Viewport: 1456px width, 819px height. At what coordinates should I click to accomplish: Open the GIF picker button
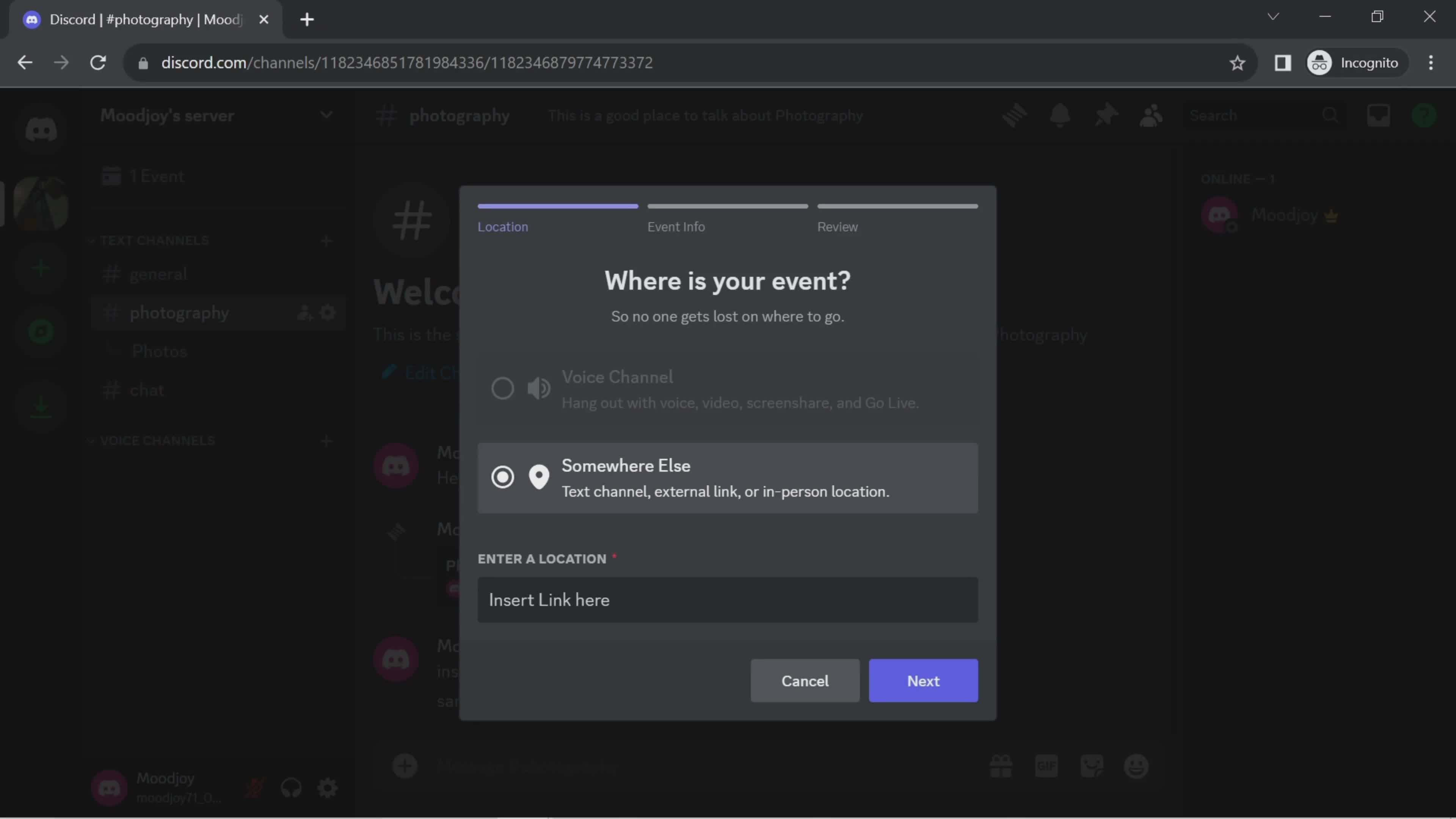tap(1046, 766)
